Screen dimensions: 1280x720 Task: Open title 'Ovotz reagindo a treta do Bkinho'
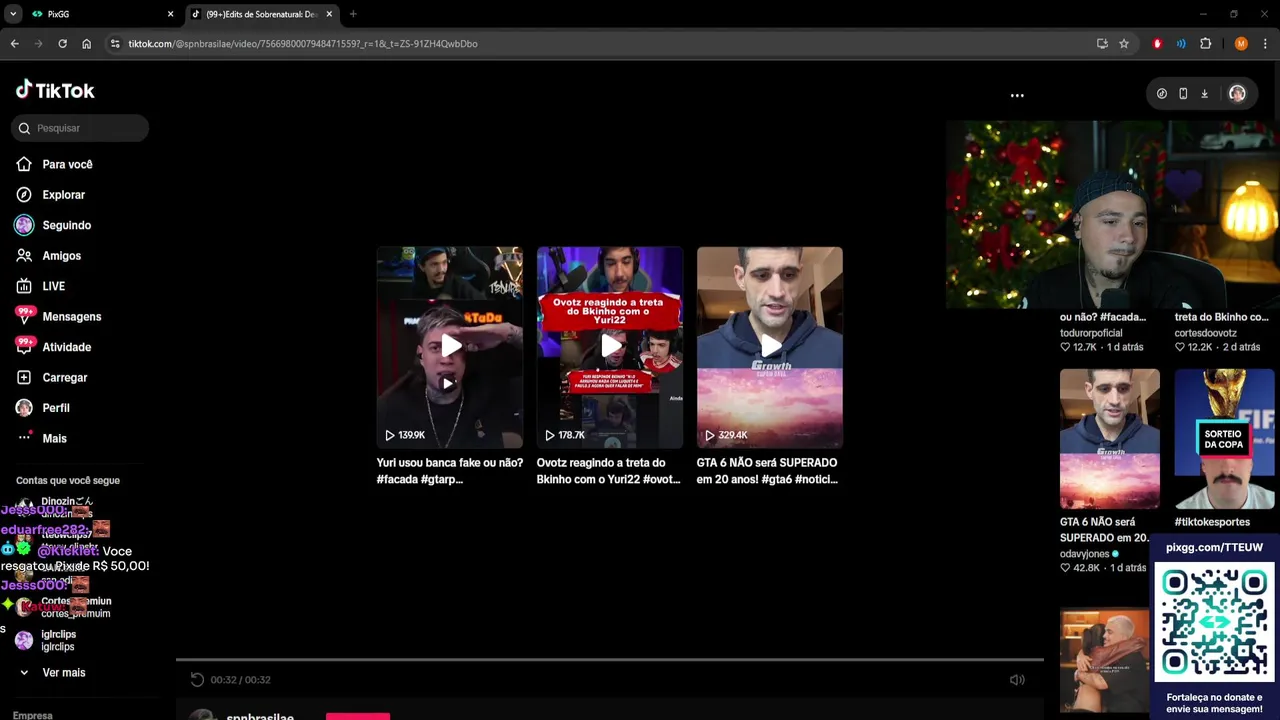(x=608, y=471)
